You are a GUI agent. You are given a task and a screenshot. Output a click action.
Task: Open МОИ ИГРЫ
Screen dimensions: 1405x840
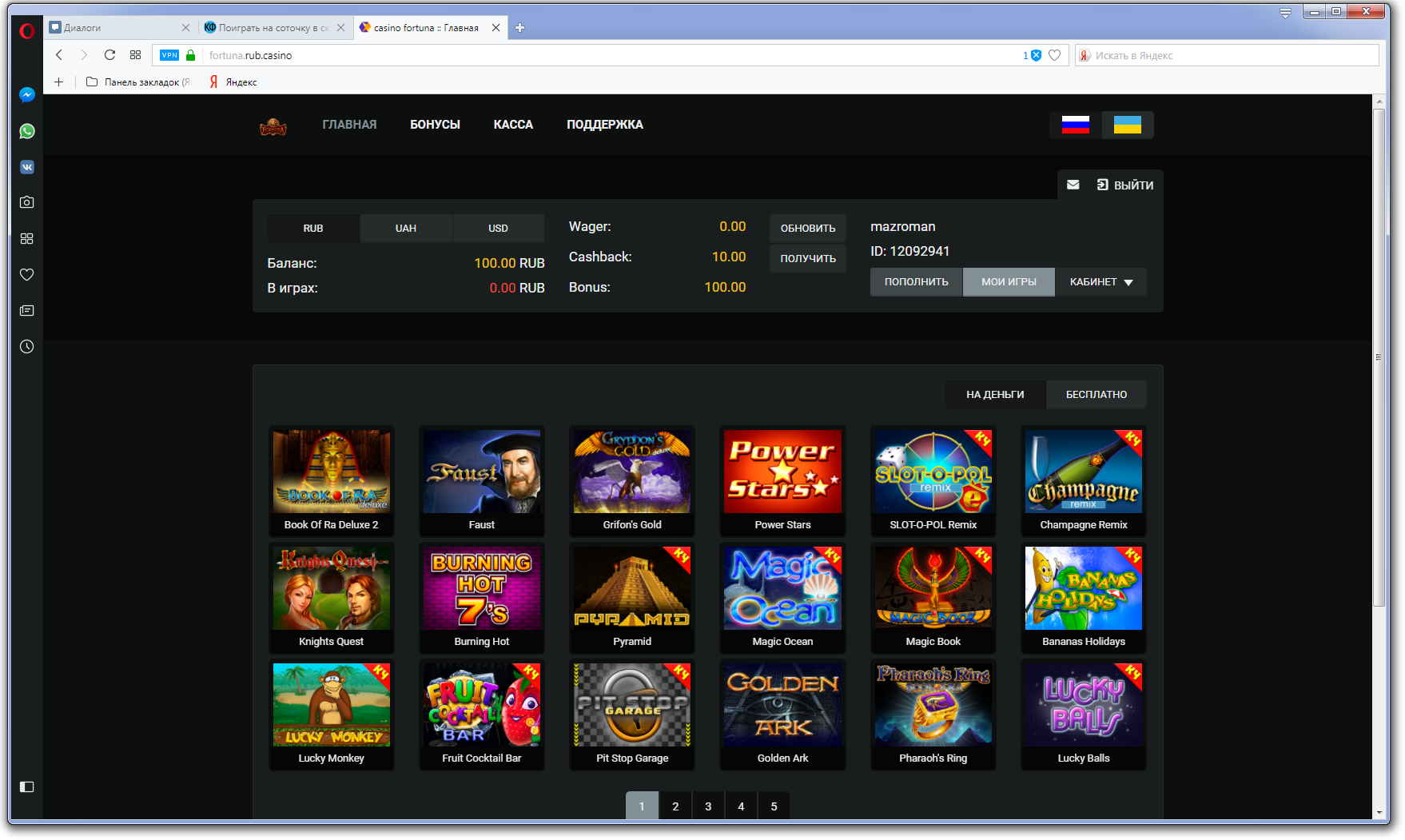point(1009,282)
